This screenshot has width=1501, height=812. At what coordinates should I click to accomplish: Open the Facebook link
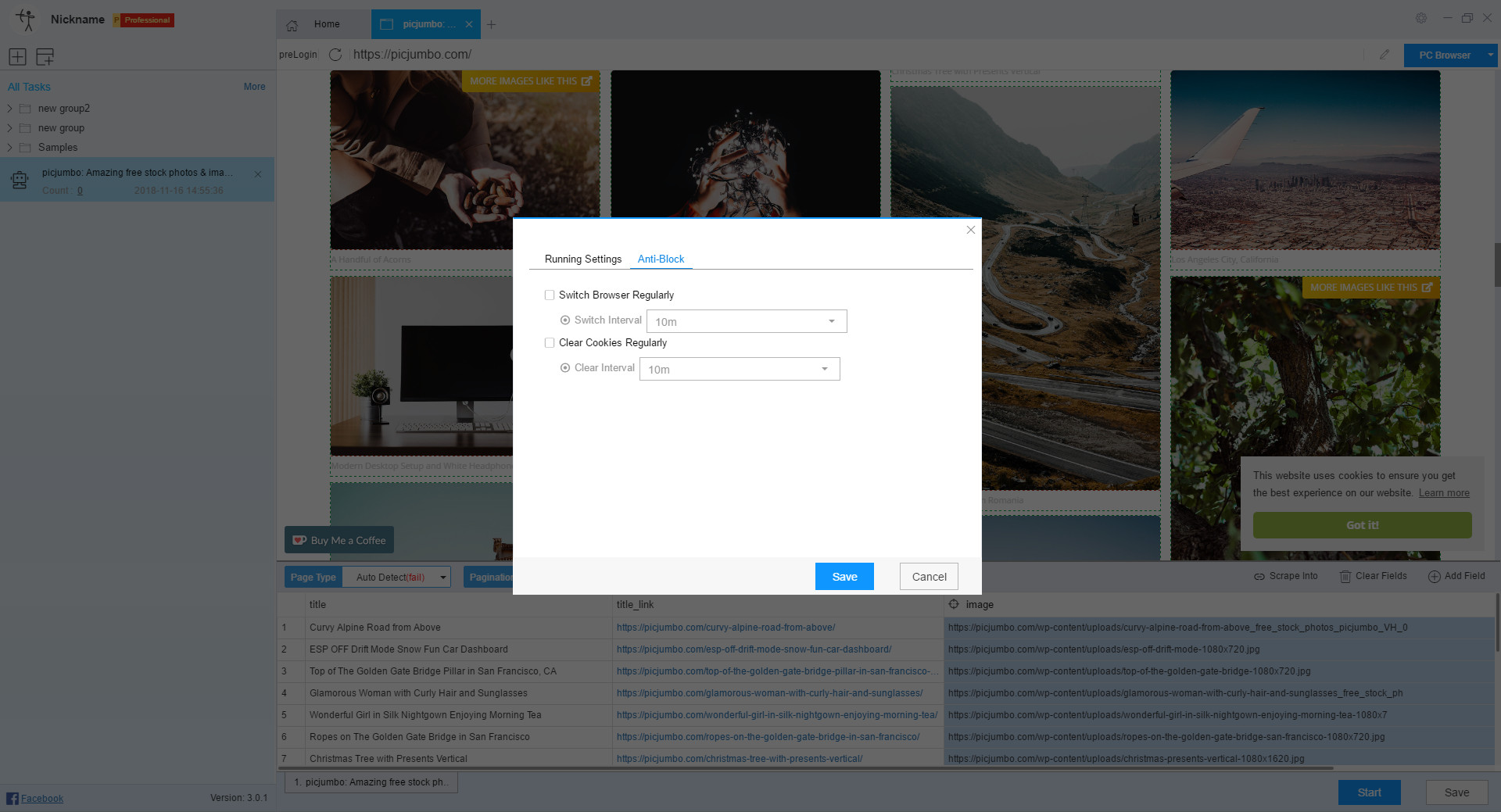[42, 799]
